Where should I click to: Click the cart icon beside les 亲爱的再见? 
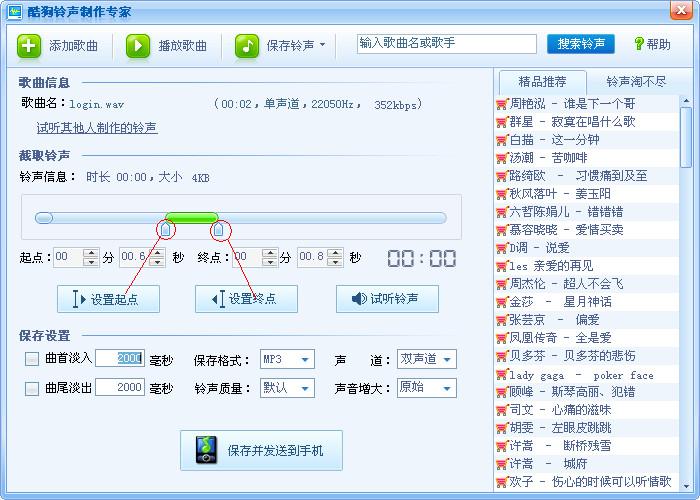(x=502, y=267)
